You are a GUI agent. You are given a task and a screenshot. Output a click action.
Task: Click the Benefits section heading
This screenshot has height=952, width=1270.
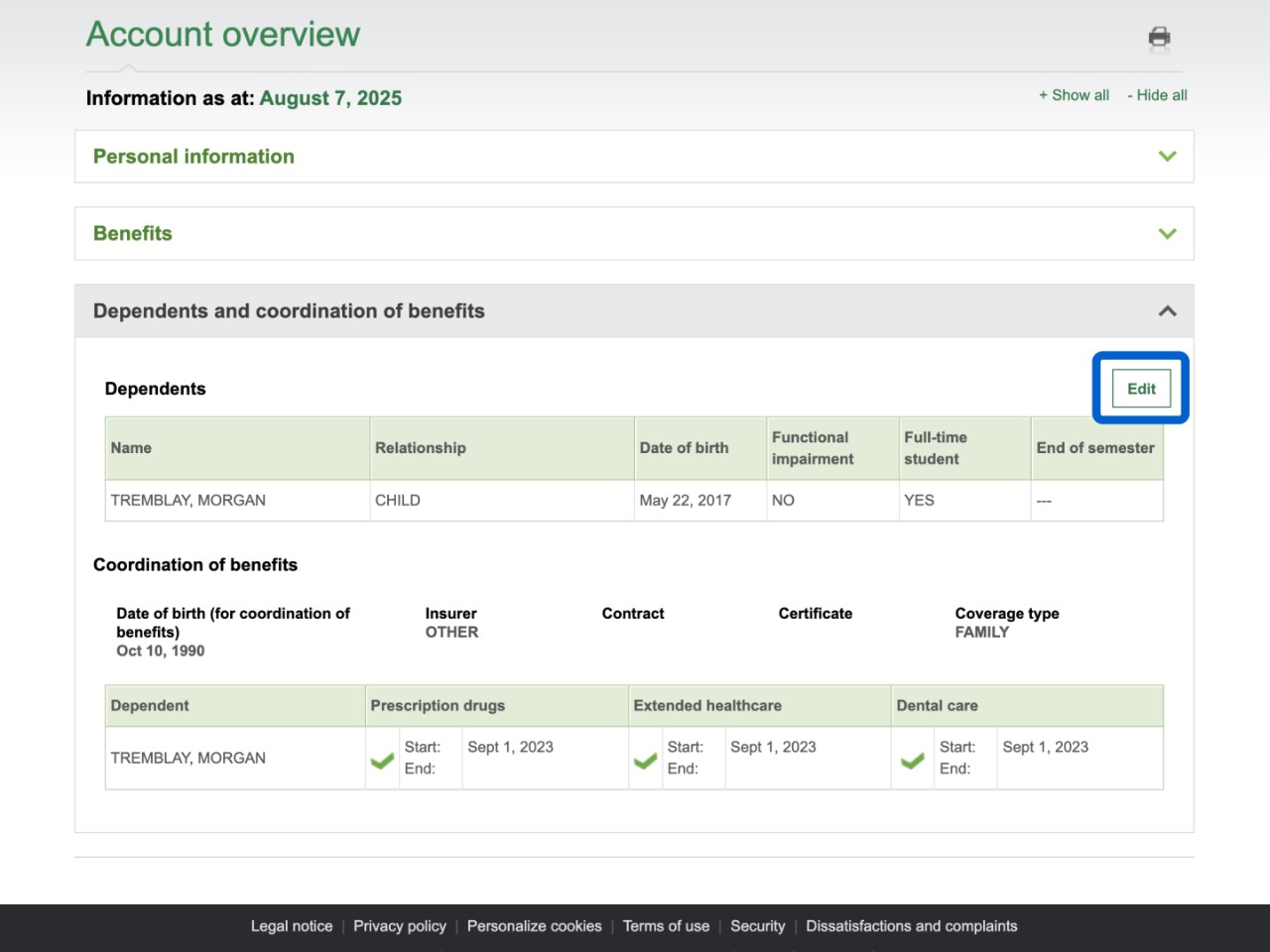pyautogui.click(x=133, y=234)
